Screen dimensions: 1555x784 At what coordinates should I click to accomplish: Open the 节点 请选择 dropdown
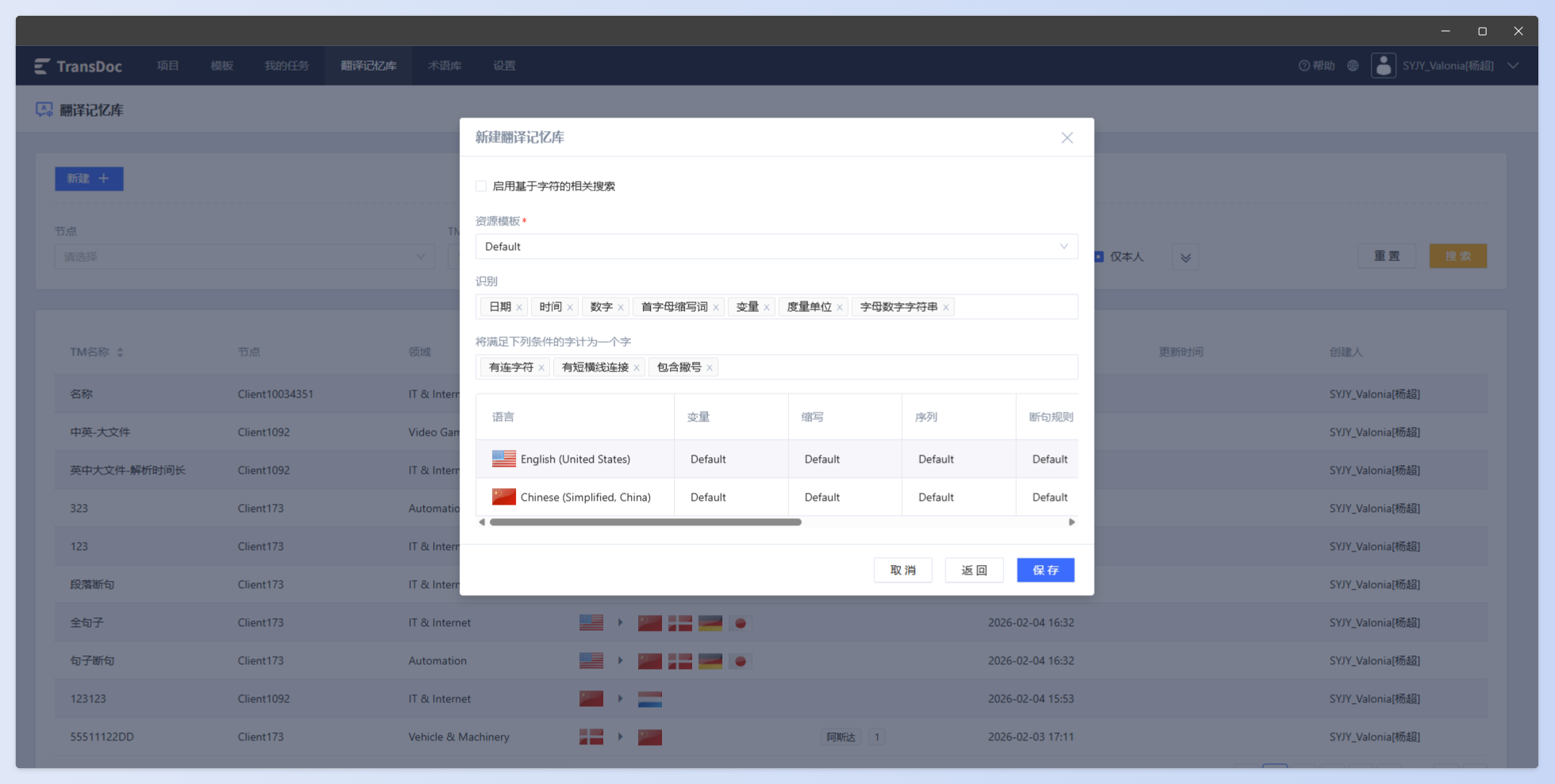(244, 256)
